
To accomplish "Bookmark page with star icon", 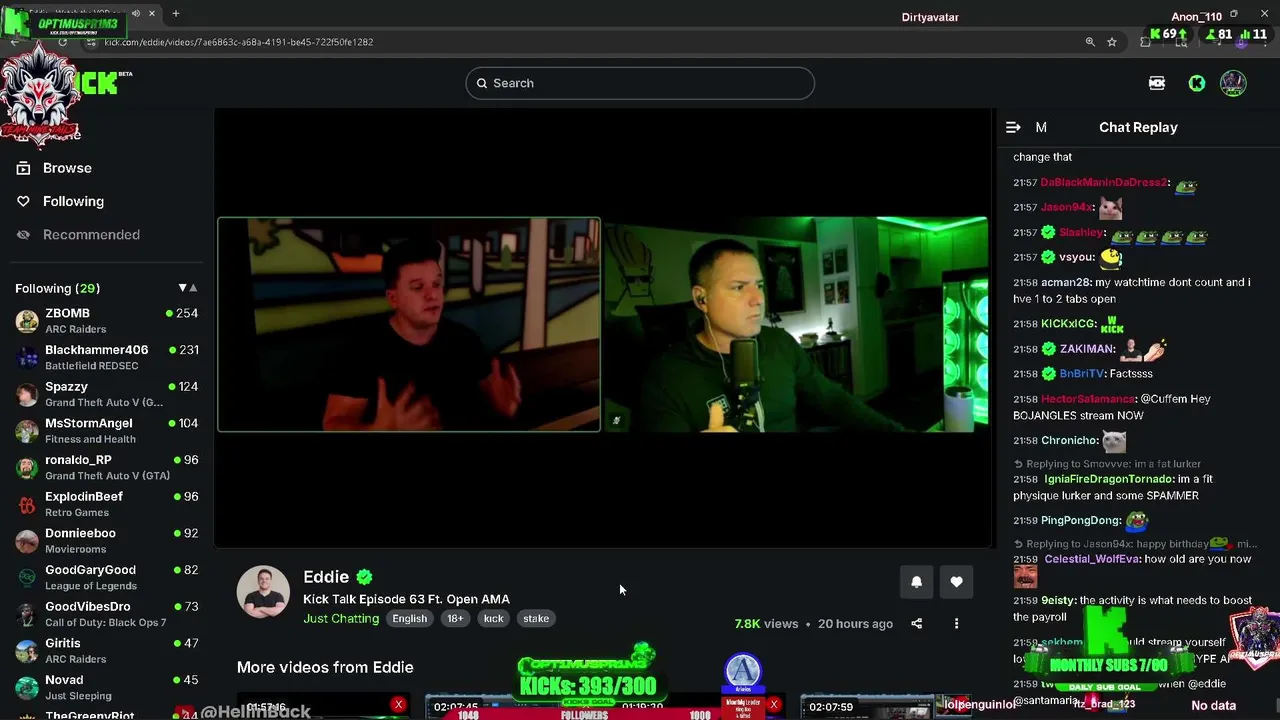I will (1111, 42).
